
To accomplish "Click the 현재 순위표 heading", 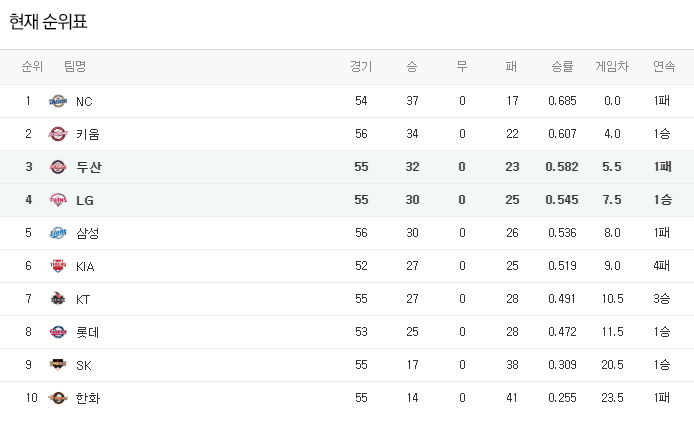I will (48, 22).
